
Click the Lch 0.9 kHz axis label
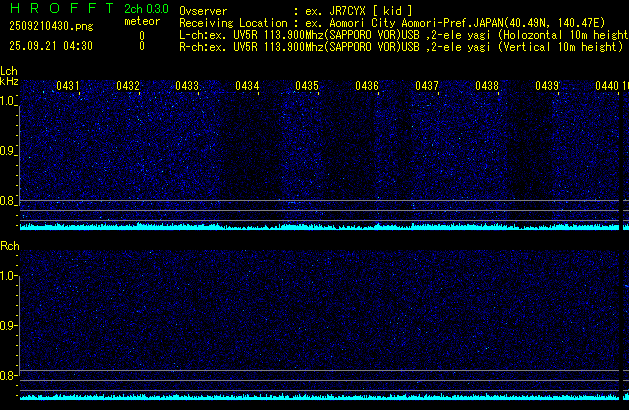point(8,151)
